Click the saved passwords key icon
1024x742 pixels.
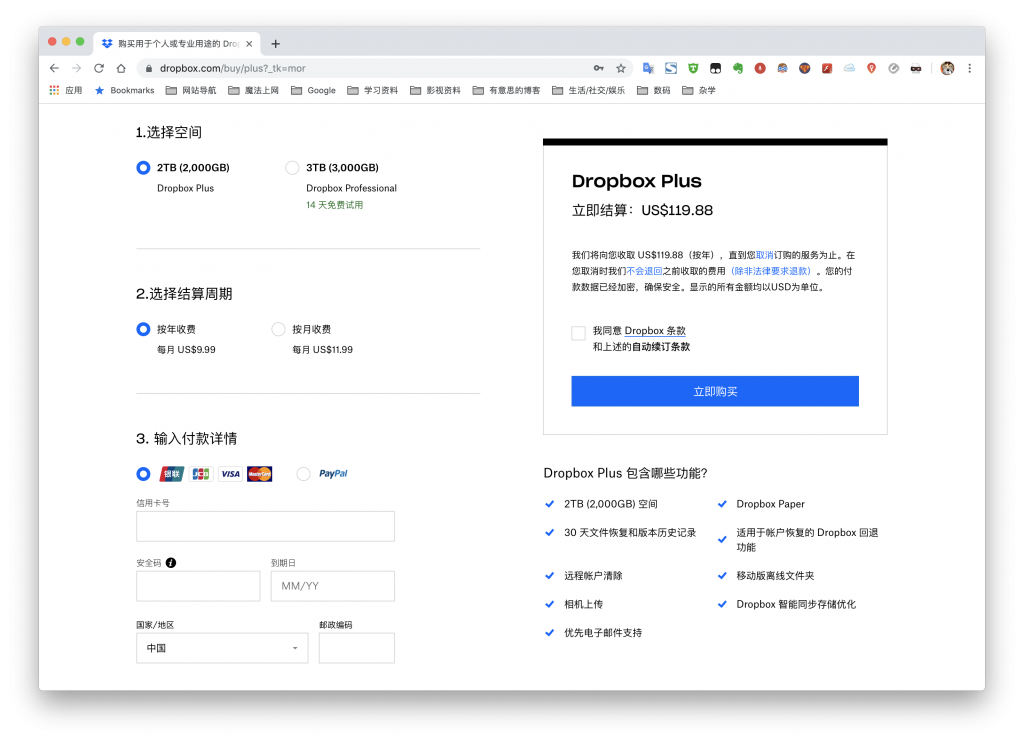pos(599,68)
